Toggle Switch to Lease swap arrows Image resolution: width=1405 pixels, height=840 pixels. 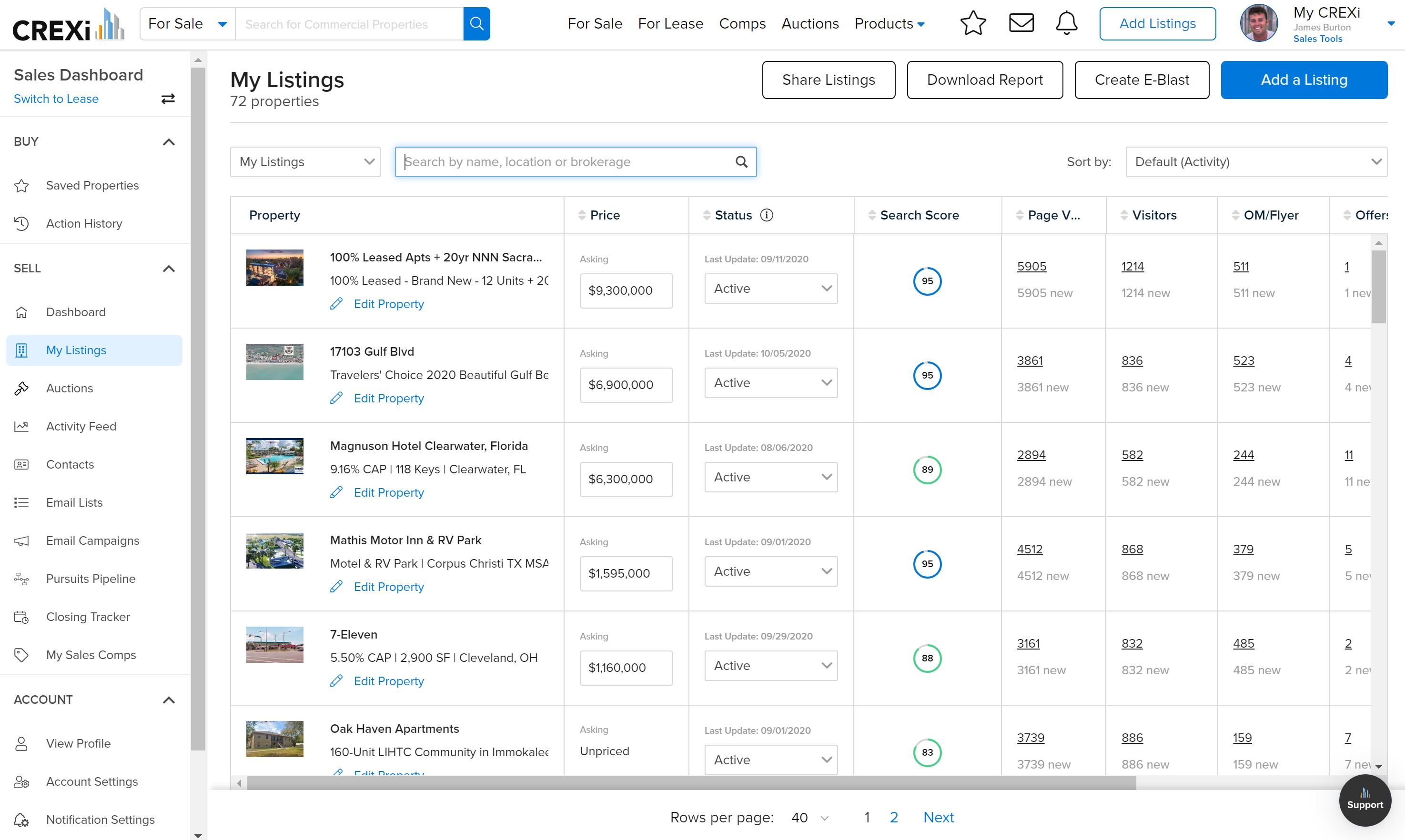[168, 99]
